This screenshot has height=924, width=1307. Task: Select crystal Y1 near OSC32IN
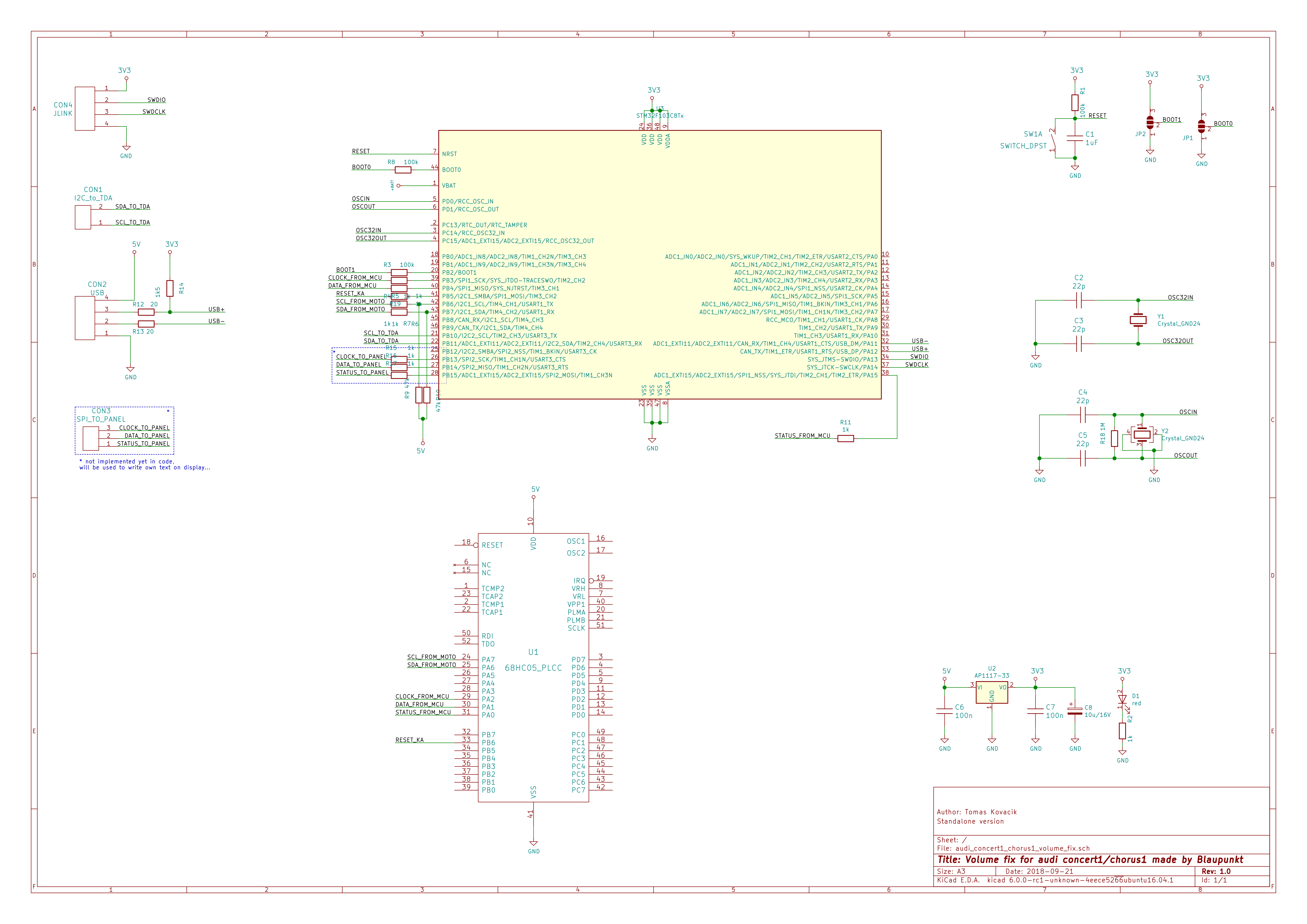(1138, 321)
